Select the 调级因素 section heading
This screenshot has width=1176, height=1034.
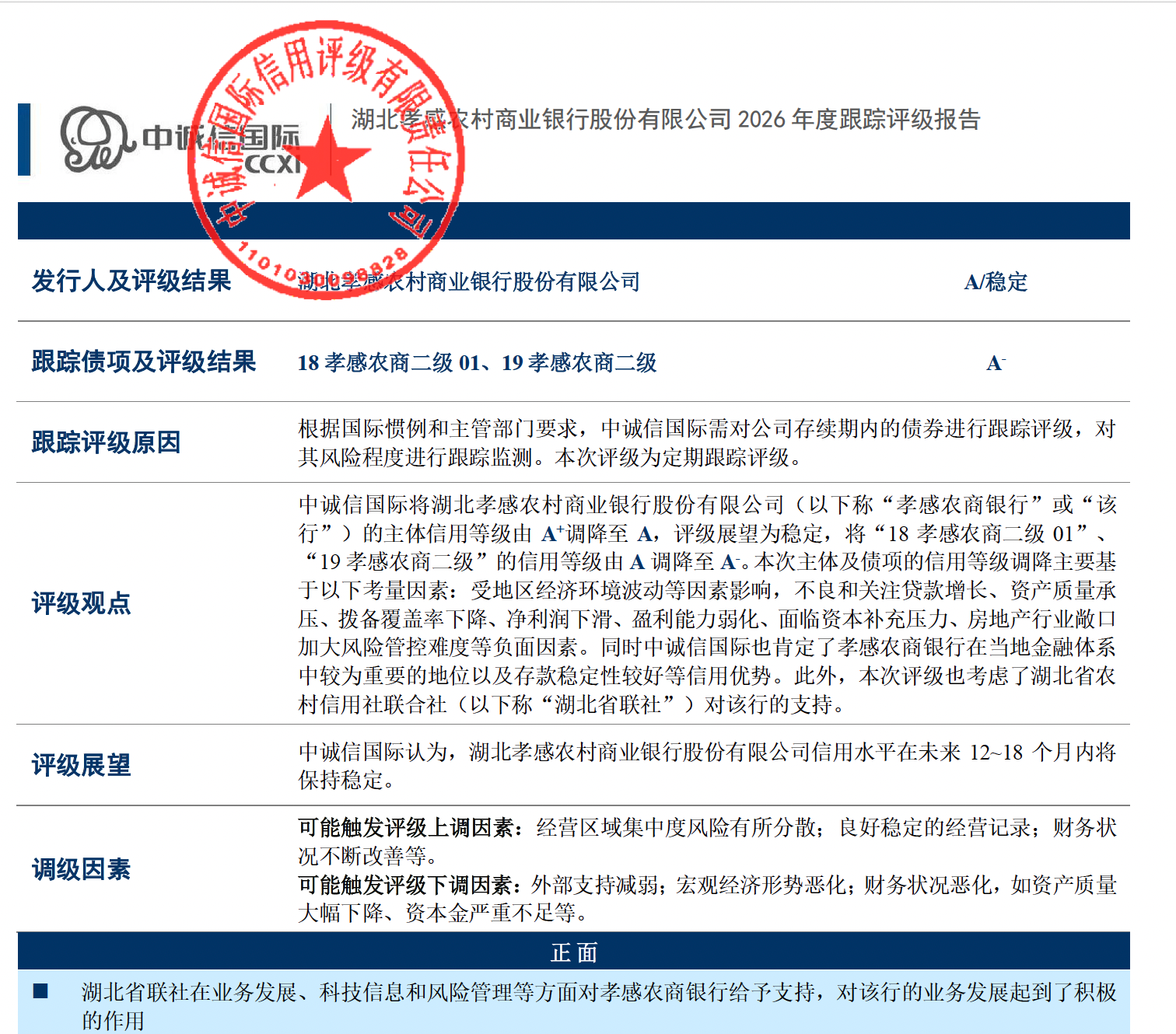coord(81,869)
